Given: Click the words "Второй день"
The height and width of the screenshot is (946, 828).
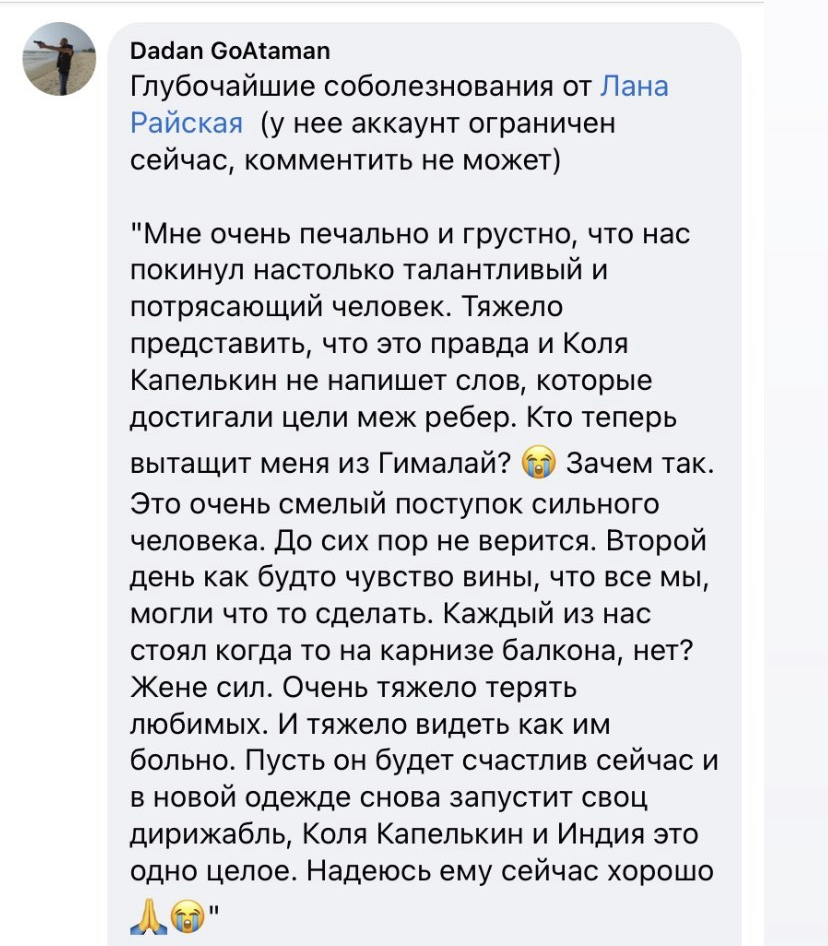Looking at the screenshot, I should pos(640,540).
